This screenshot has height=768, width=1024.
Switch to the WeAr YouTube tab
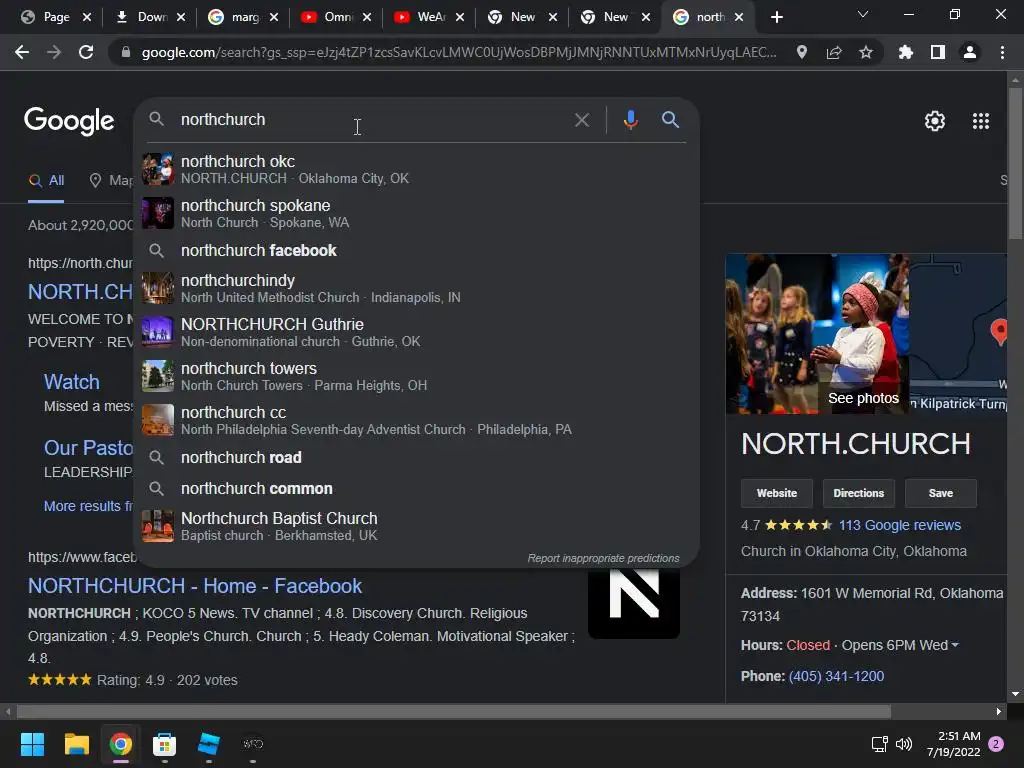click(x=430, y=17)
